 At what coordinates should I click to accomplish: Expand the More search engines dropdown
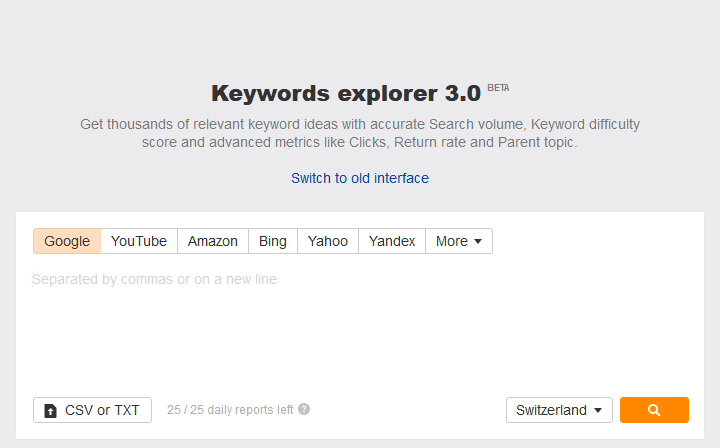(x=459, y=241)
